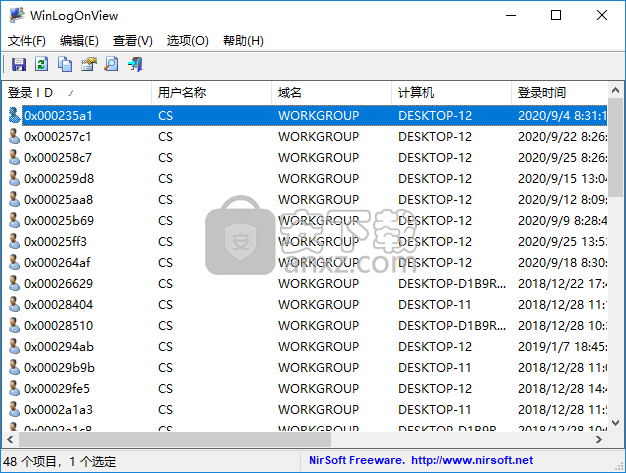The height and width of the screenshot is (473, 626).
Task: Click user icon of row 0x00028510
Action: coord(14,326)
